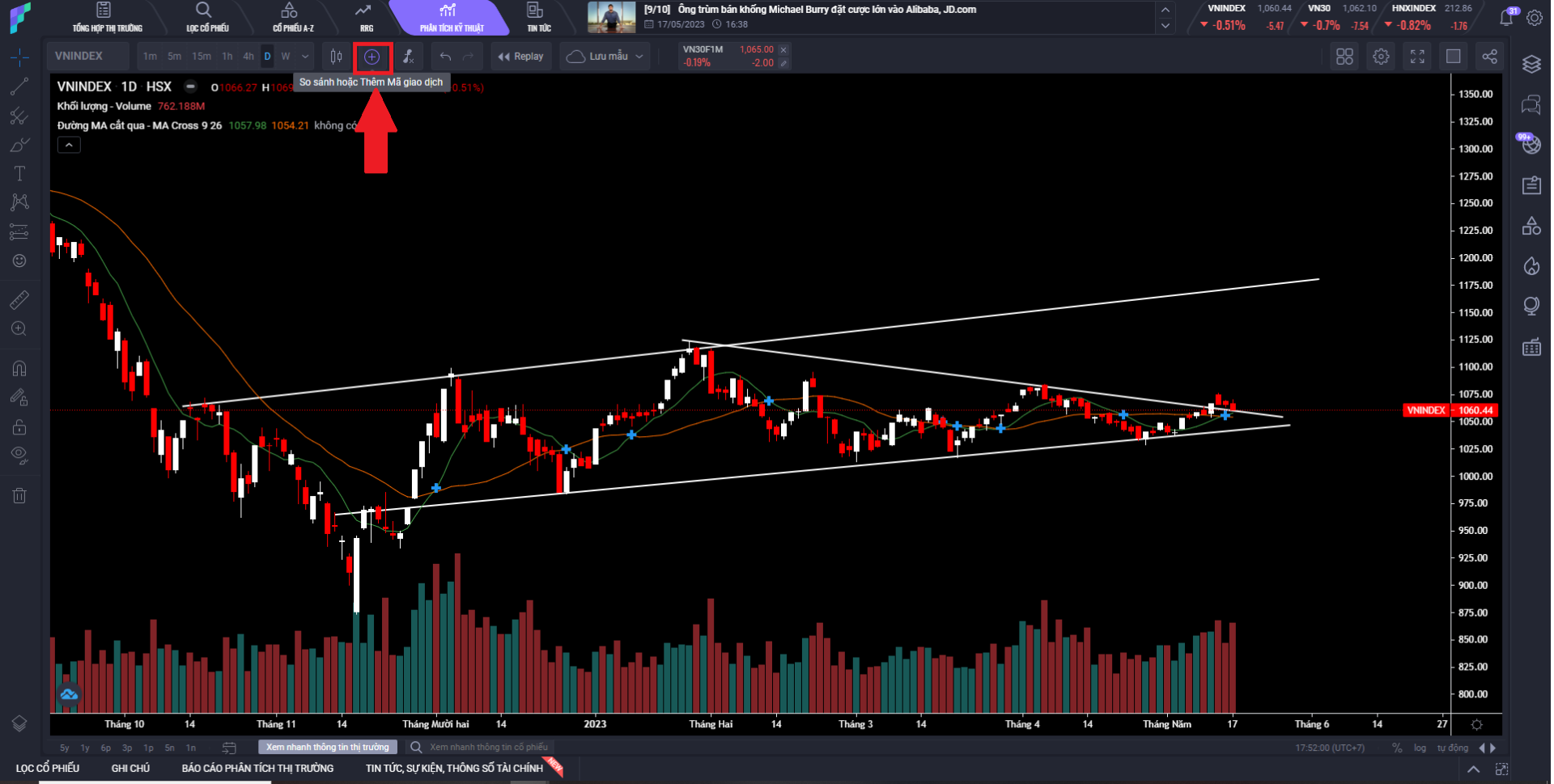
Task: Open the candlestick chart type selector
Action: pyautogui.click(x=336, y=57)
